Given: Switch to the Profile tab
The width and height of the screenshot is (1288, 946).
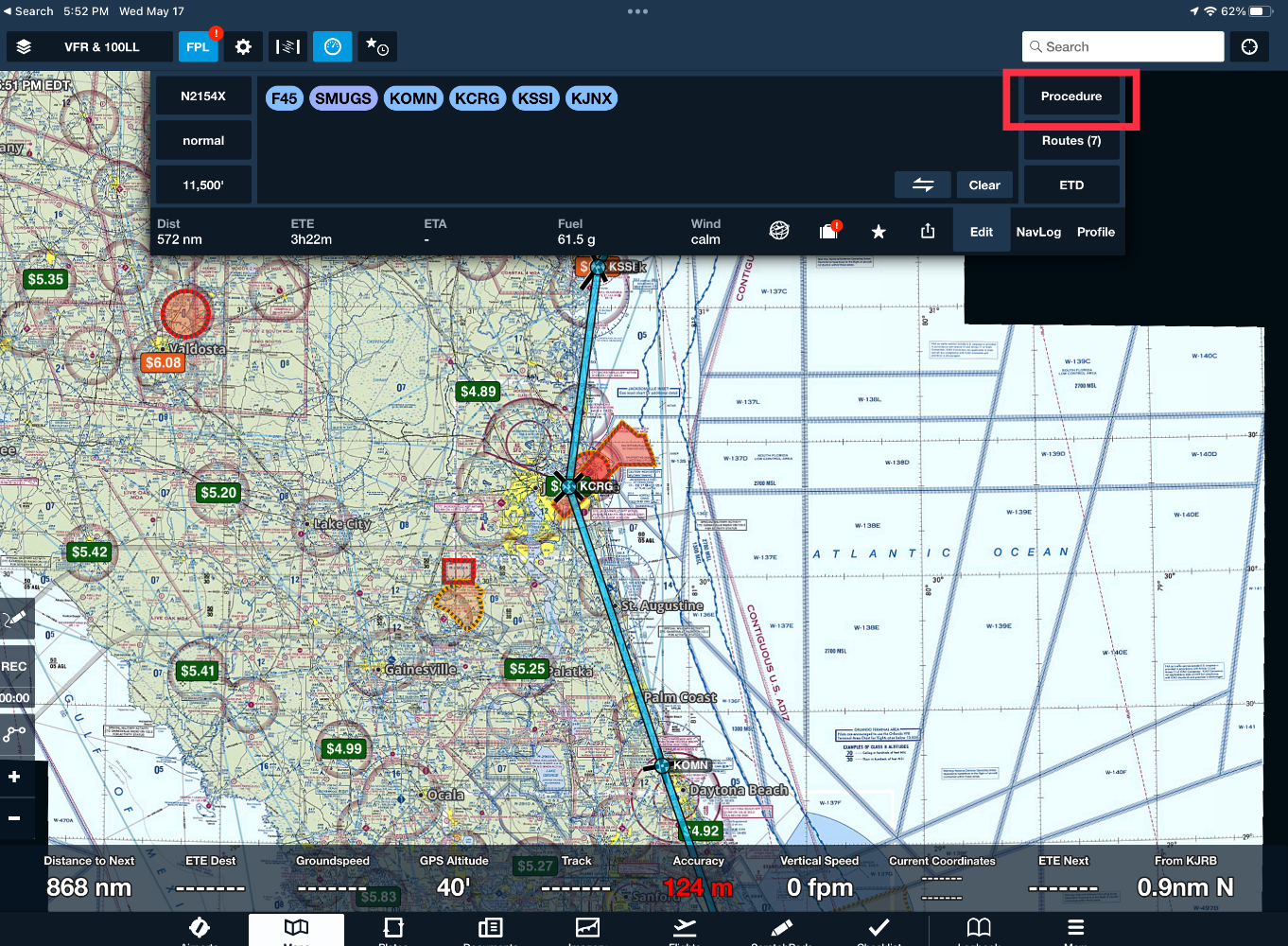Looking at the screenshot, I should (x=1096, y=232).
